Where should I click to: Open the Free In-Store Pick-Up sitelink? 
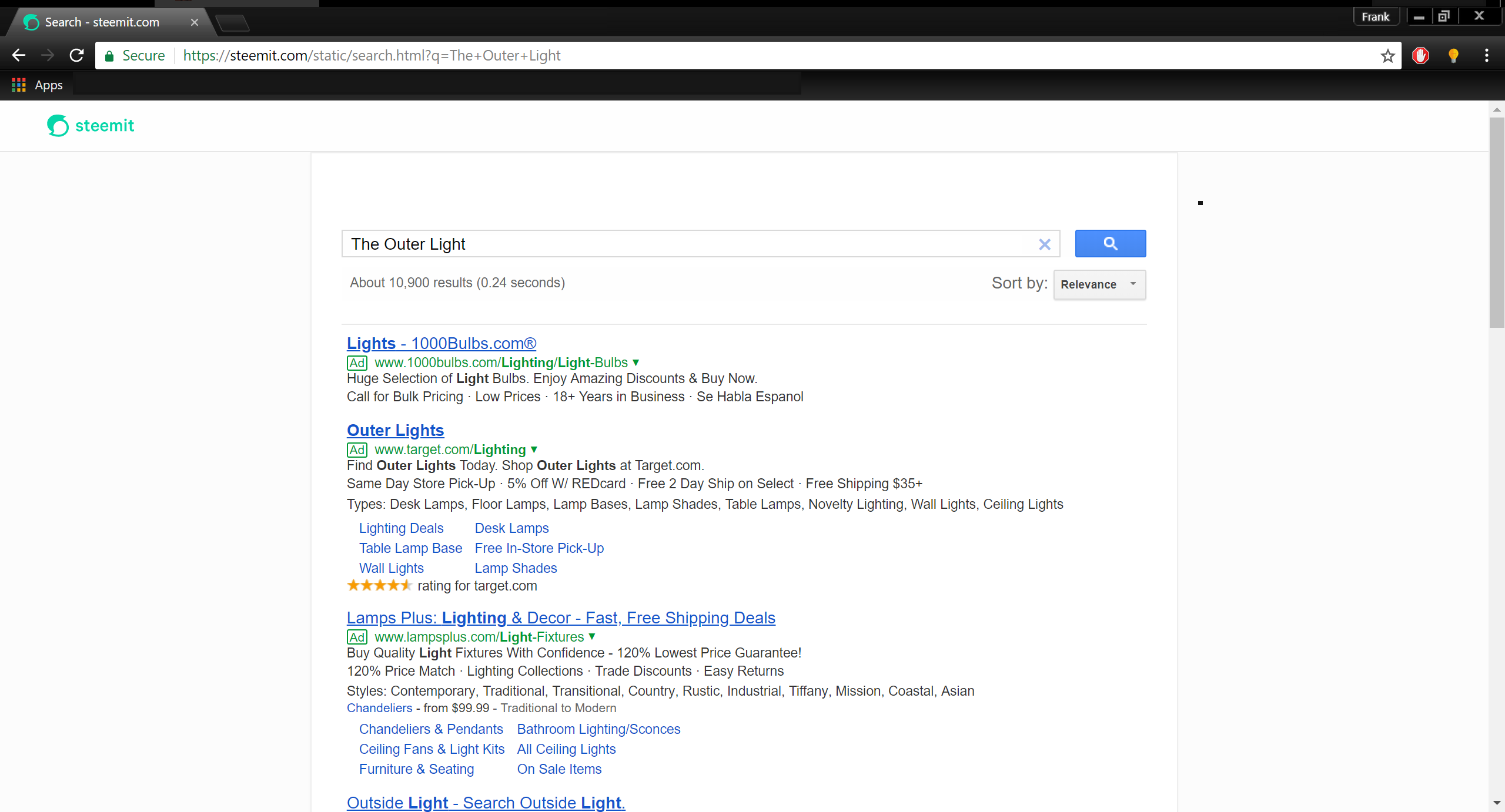click(539, 548)
